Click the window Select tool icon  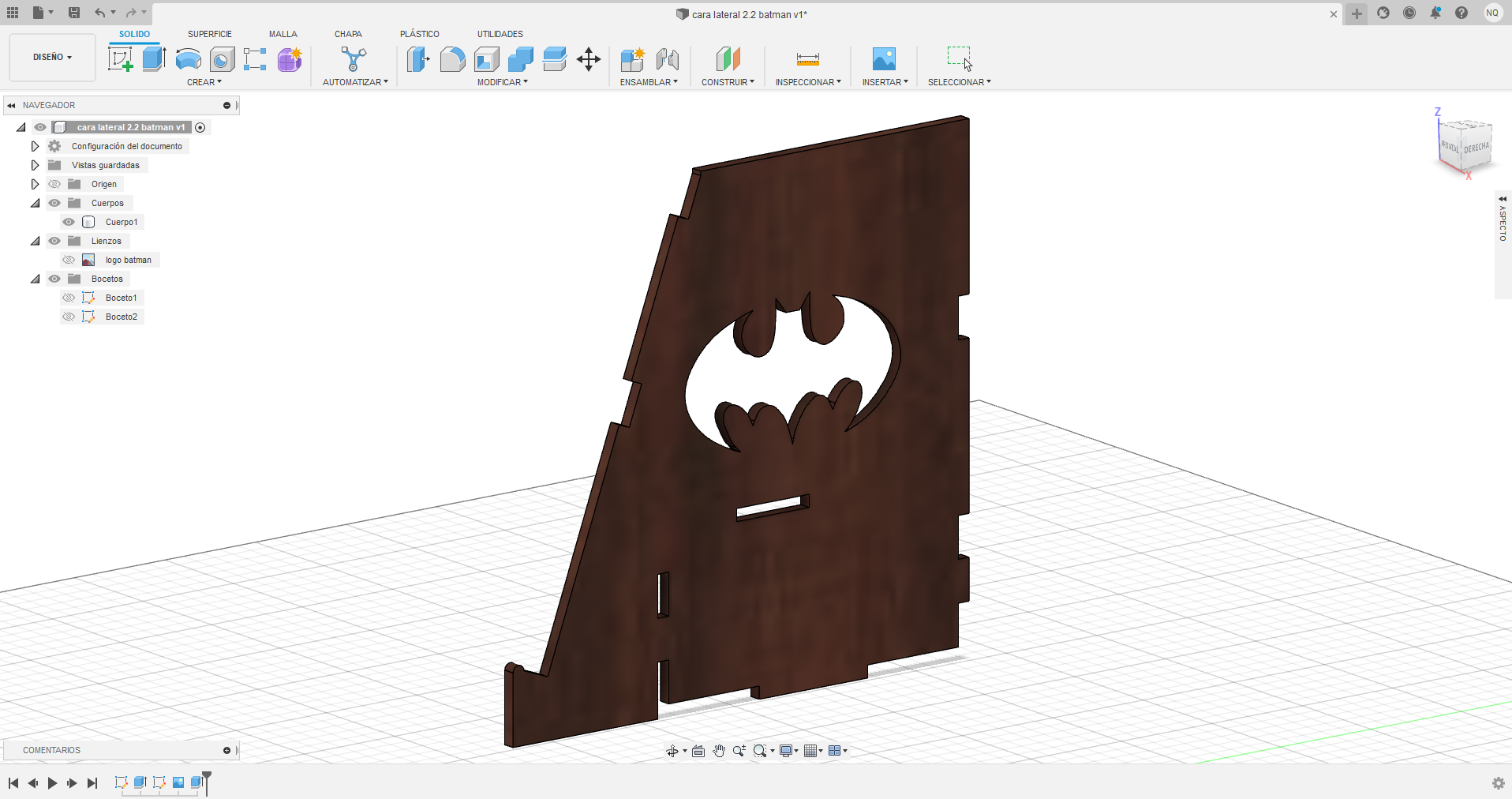click(x=960, y=58)
